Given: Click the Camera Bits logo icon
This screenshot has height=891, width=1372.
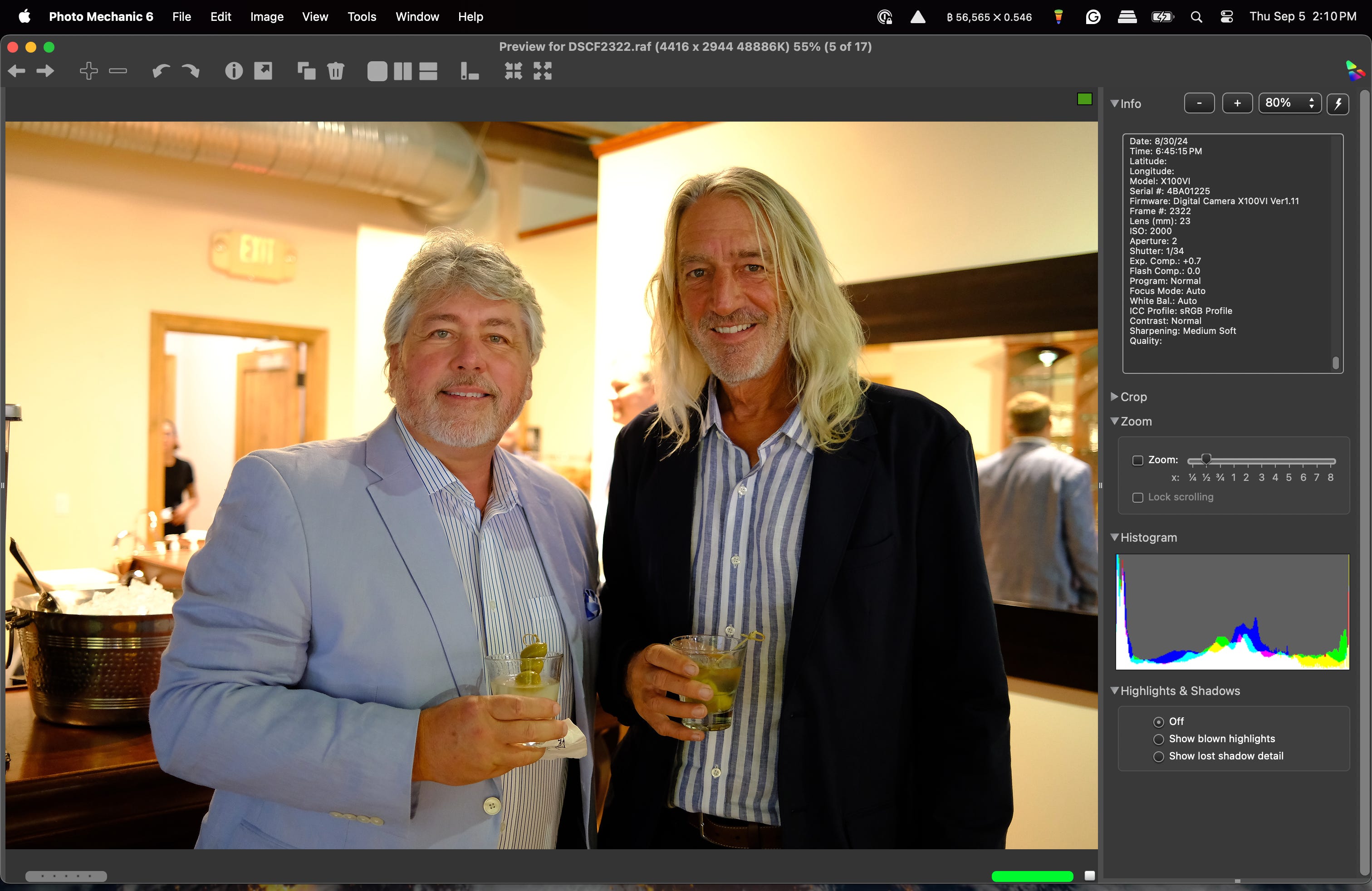Looking at the screenshot, I should 1355,71.
